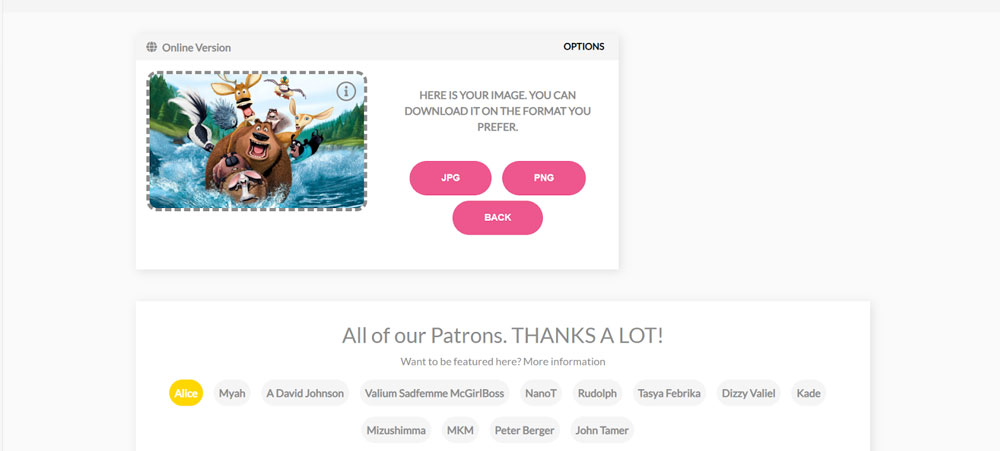Click the Myah patron tag

click(x=232, y=393)
